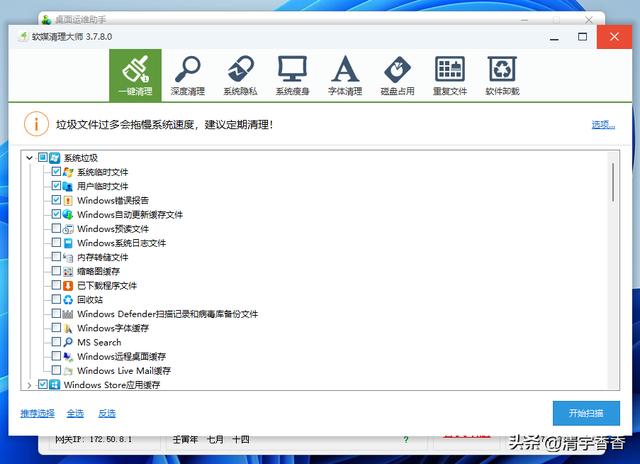Start scan with 开始扫描 button

tap(586, 413)
